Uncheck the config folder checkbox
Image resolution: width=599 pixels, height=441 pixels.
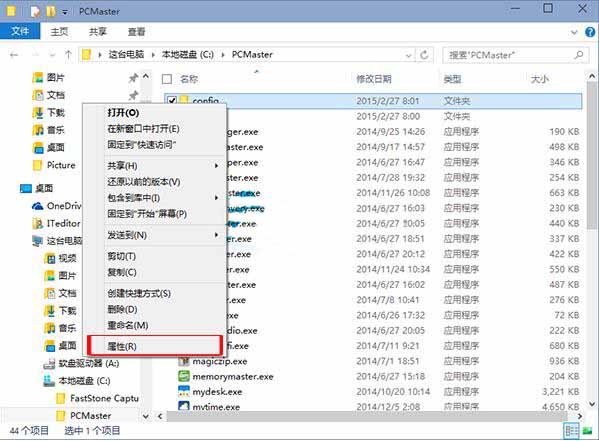[x=172, y=101]
